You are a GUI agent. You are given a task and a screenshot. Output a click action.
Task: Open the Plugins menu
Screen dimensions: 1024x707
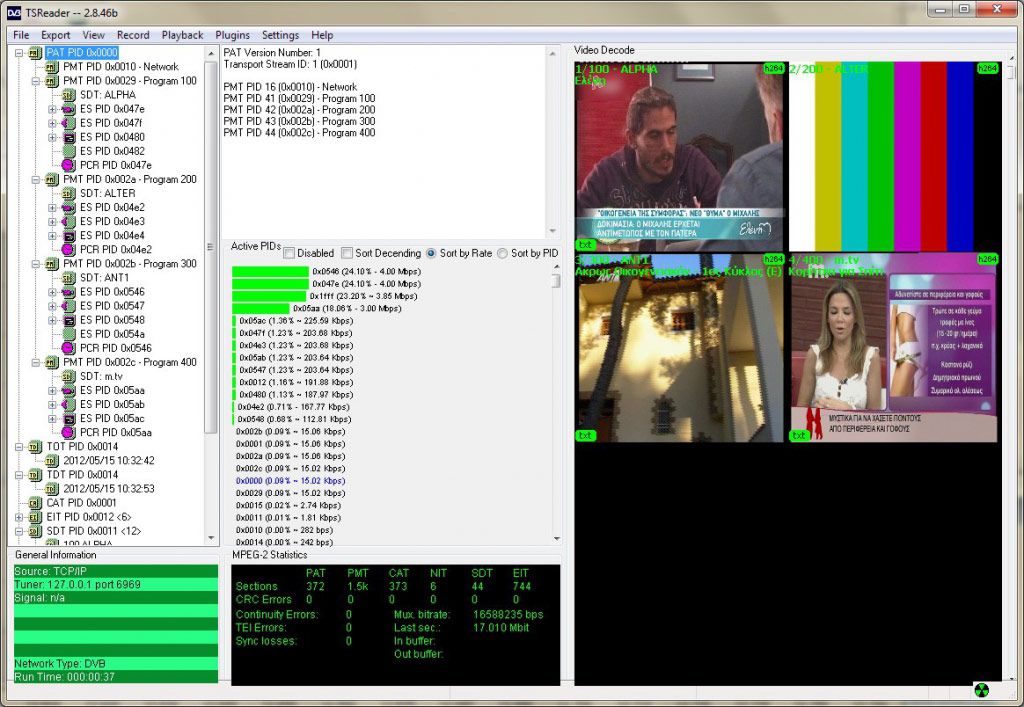tap(232, 35)
